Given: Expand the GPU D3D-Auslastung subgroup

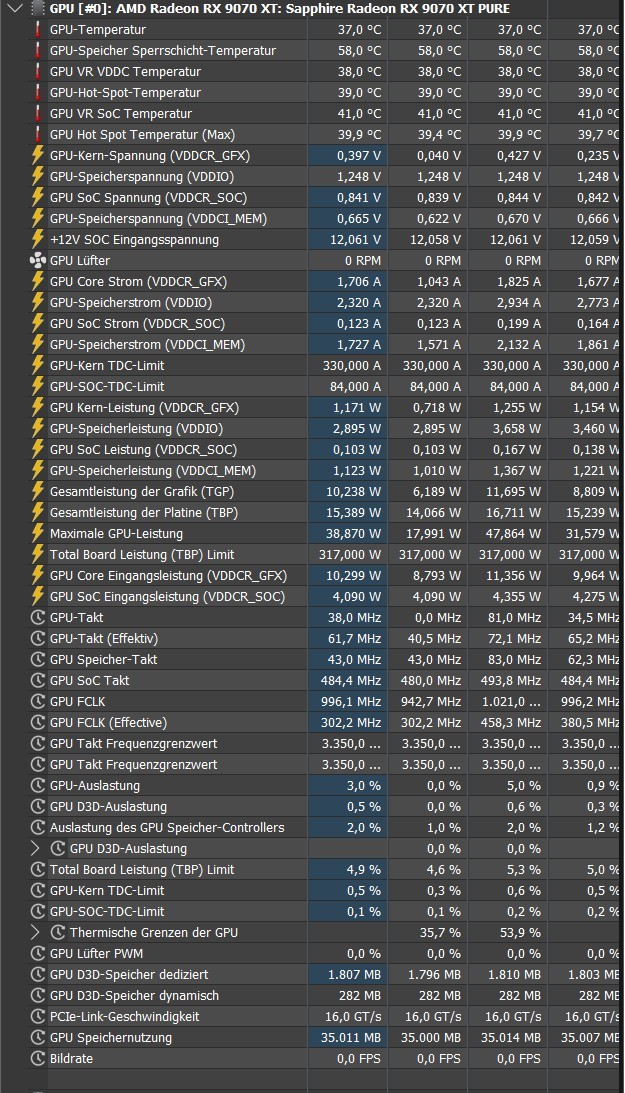Looking at the screenshot, I should (x=36, y=848).
